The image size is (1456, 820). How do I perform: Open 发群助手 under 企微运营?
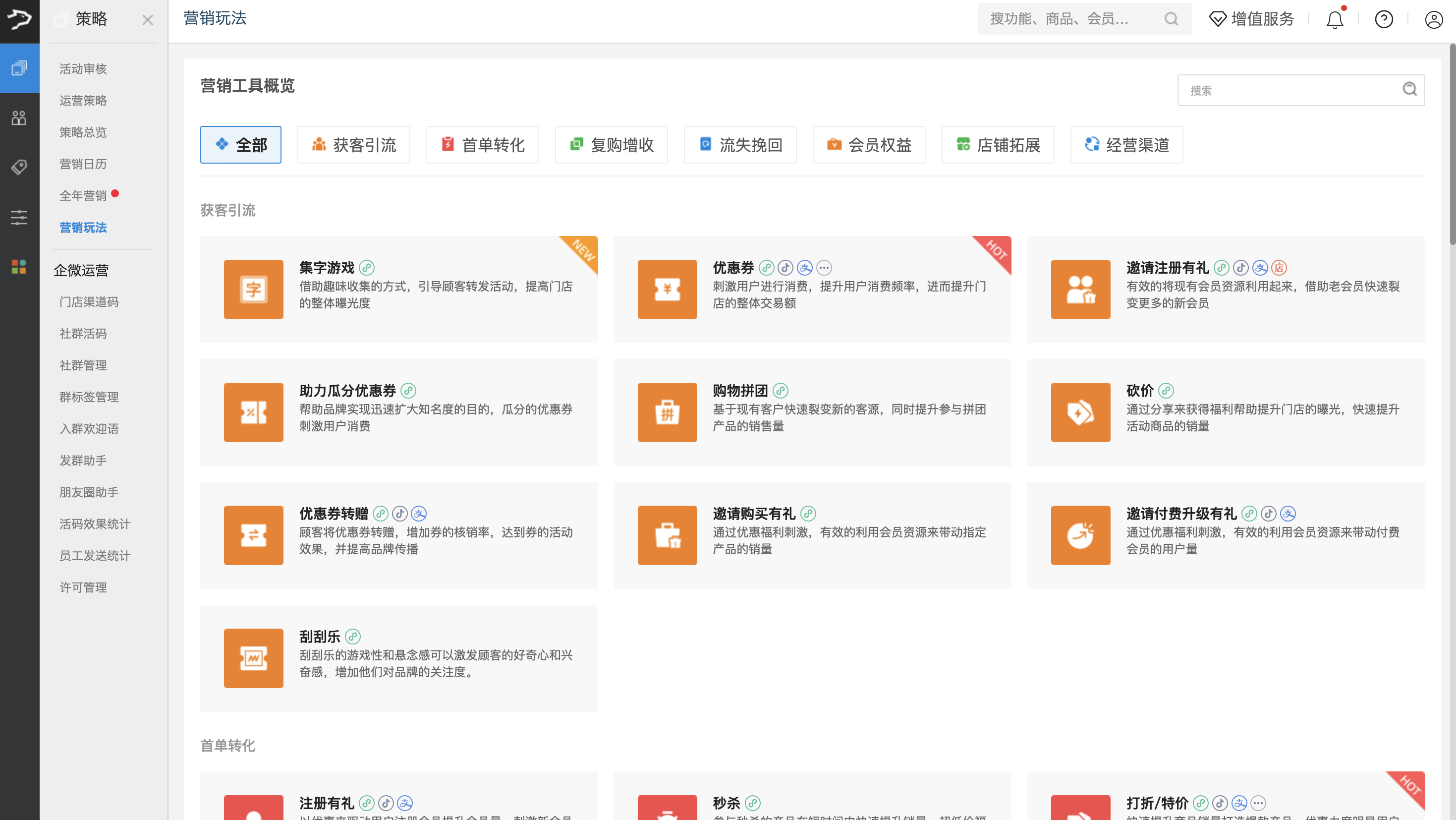tap(83, 461)
